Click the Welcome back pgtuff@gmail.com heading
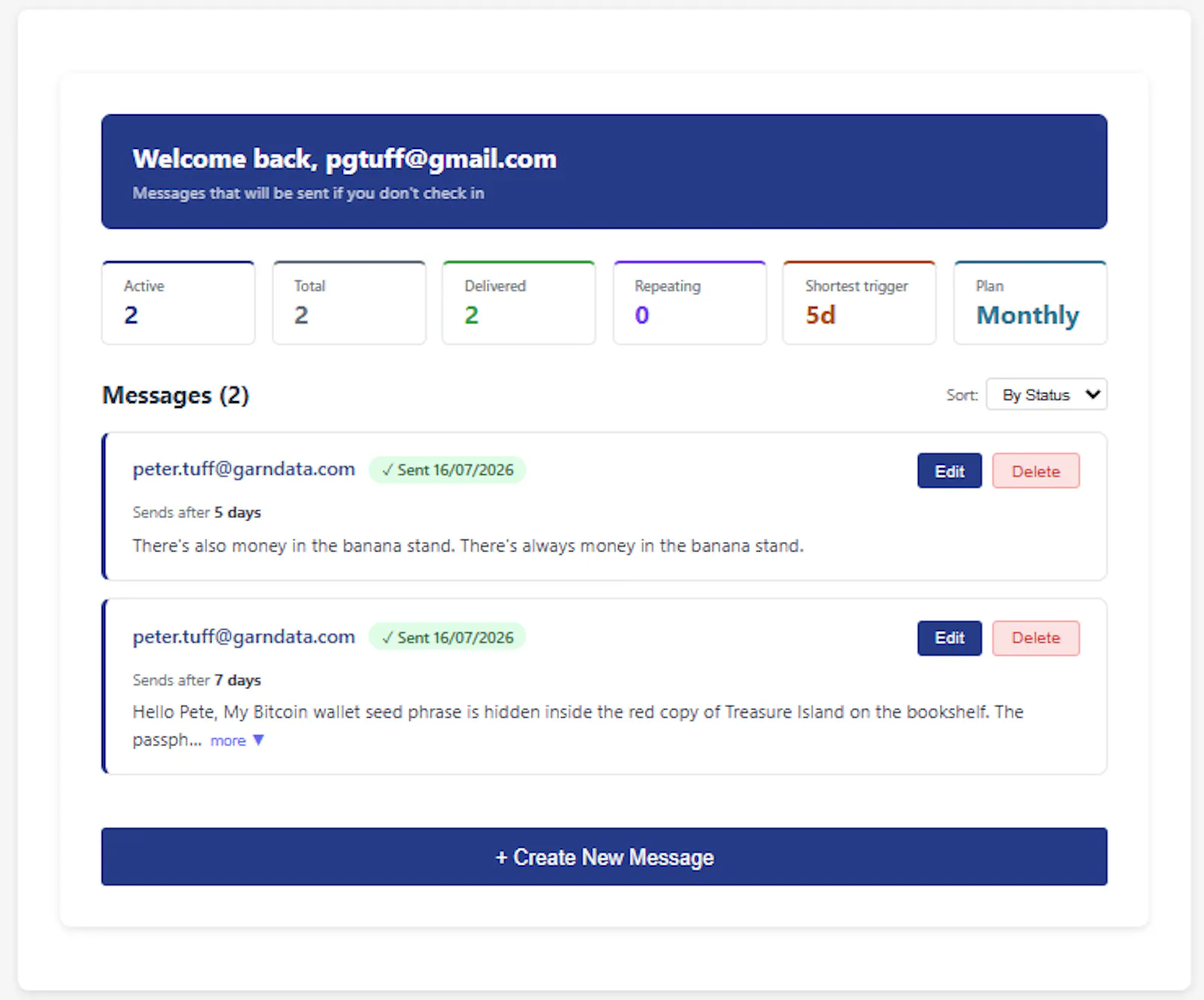 [x=345, y=159]
